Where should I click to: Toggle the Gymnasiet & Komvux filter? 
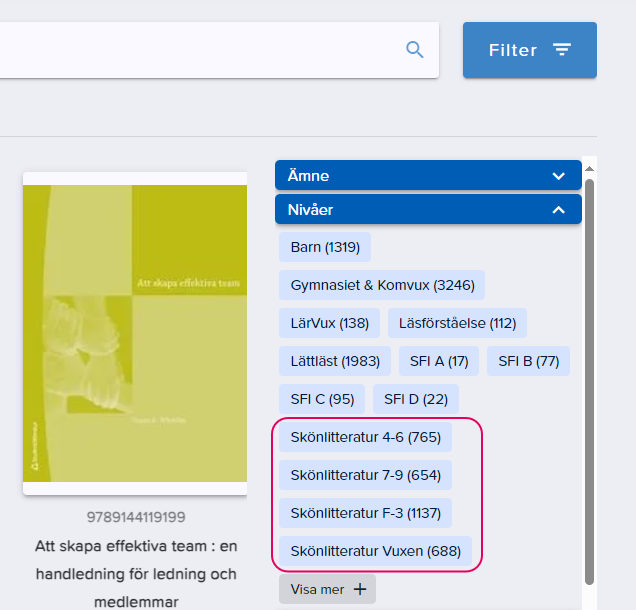pos(382,285)
